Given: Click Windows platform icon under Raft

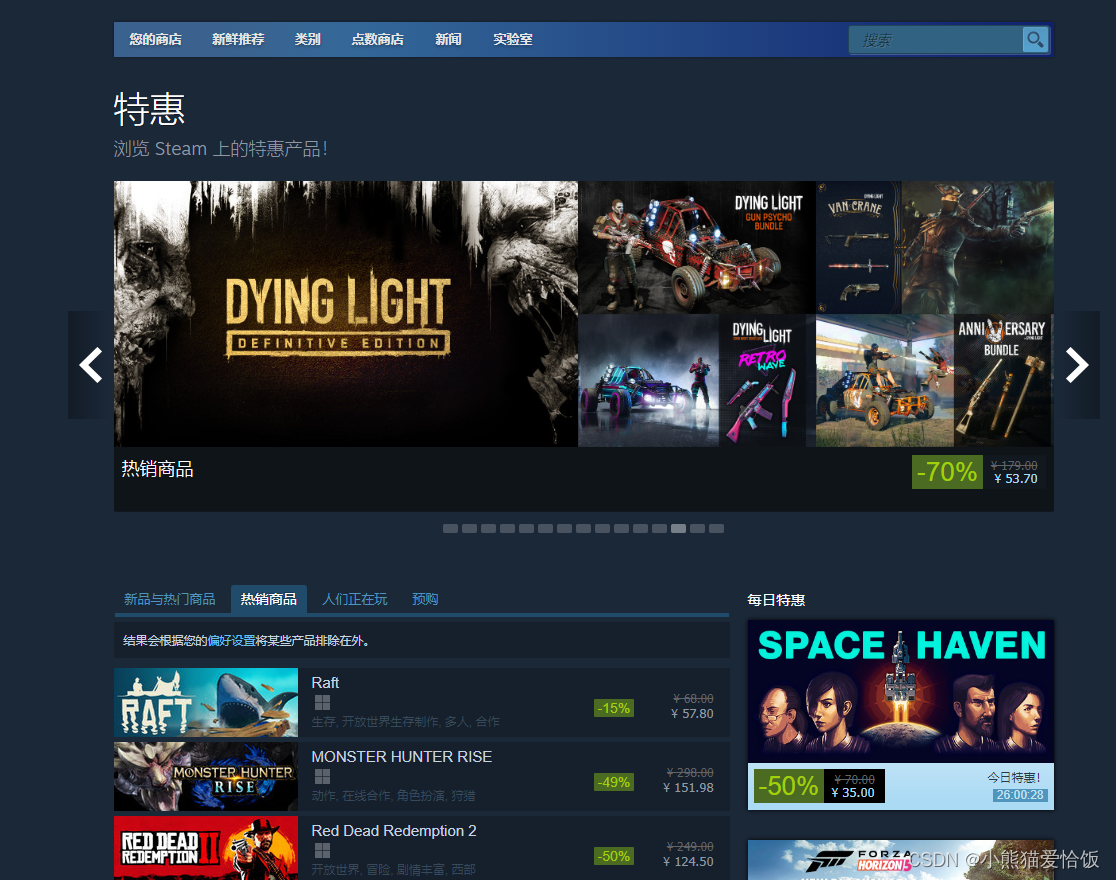Looking at the screenshot, I should [x=322, y=703].
